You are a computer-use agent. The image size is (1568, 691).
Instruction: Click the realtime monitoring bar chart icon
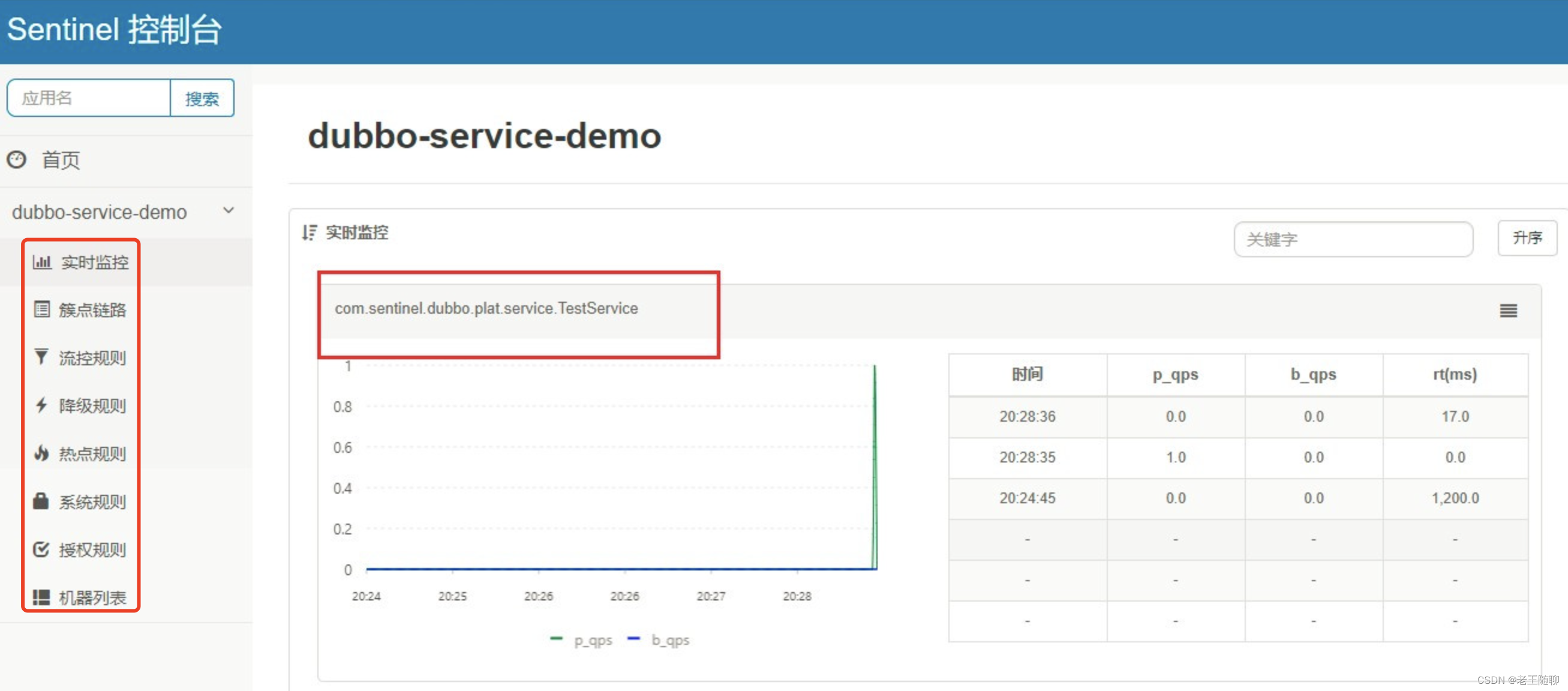(41, 262)
